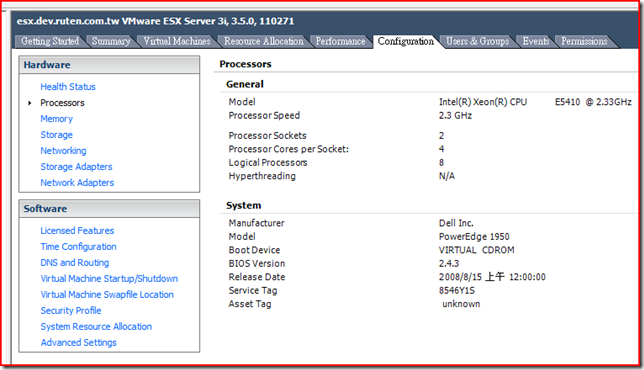Open the Users & Groups tab

(x=477, y=41)
